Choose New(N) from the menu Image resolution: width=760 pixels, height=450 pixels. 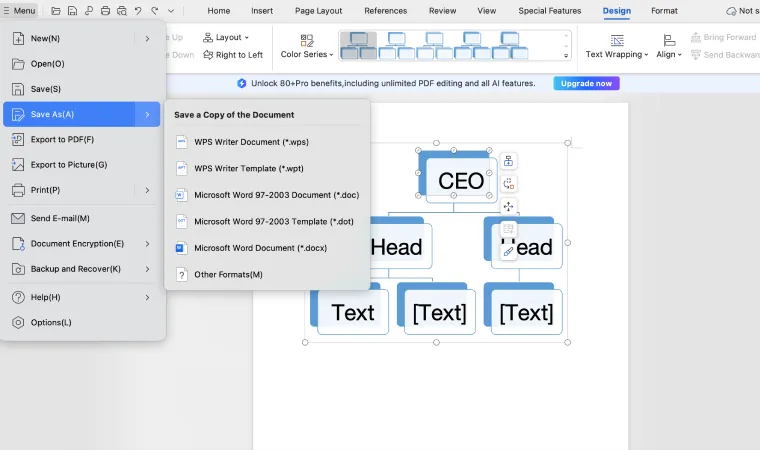pos(68,38)
